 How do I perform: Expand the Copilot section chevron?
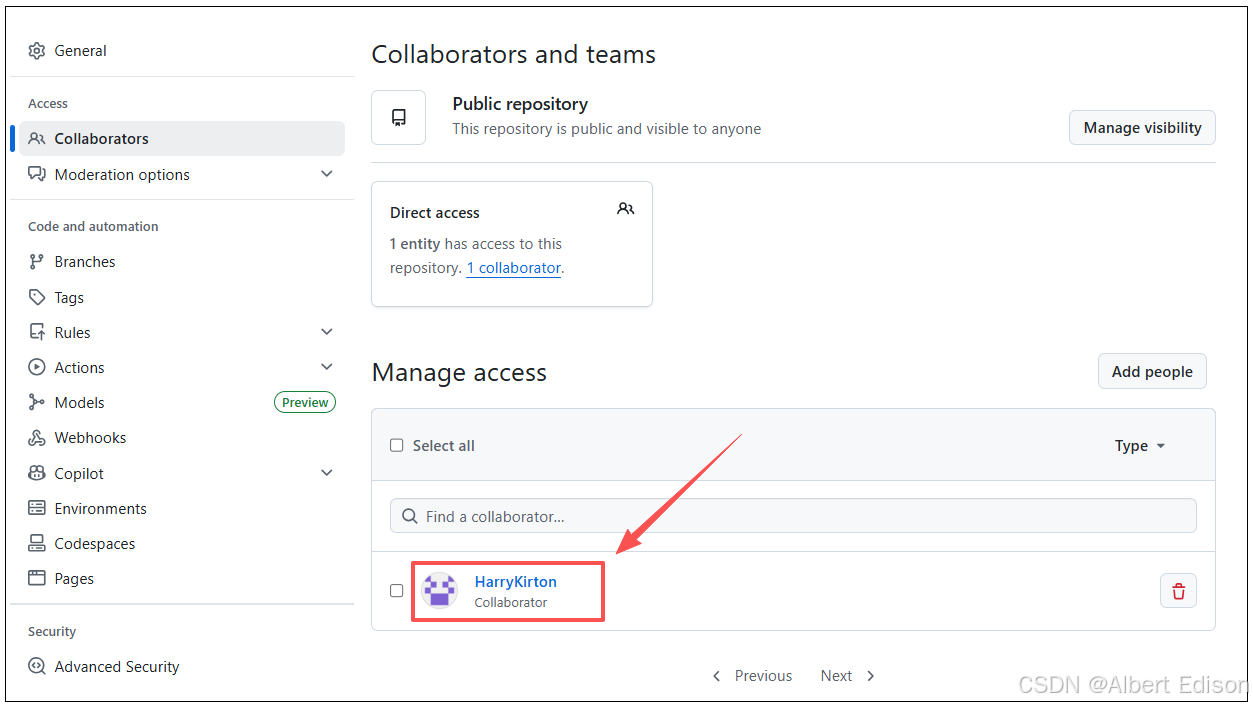click(326, 473)
